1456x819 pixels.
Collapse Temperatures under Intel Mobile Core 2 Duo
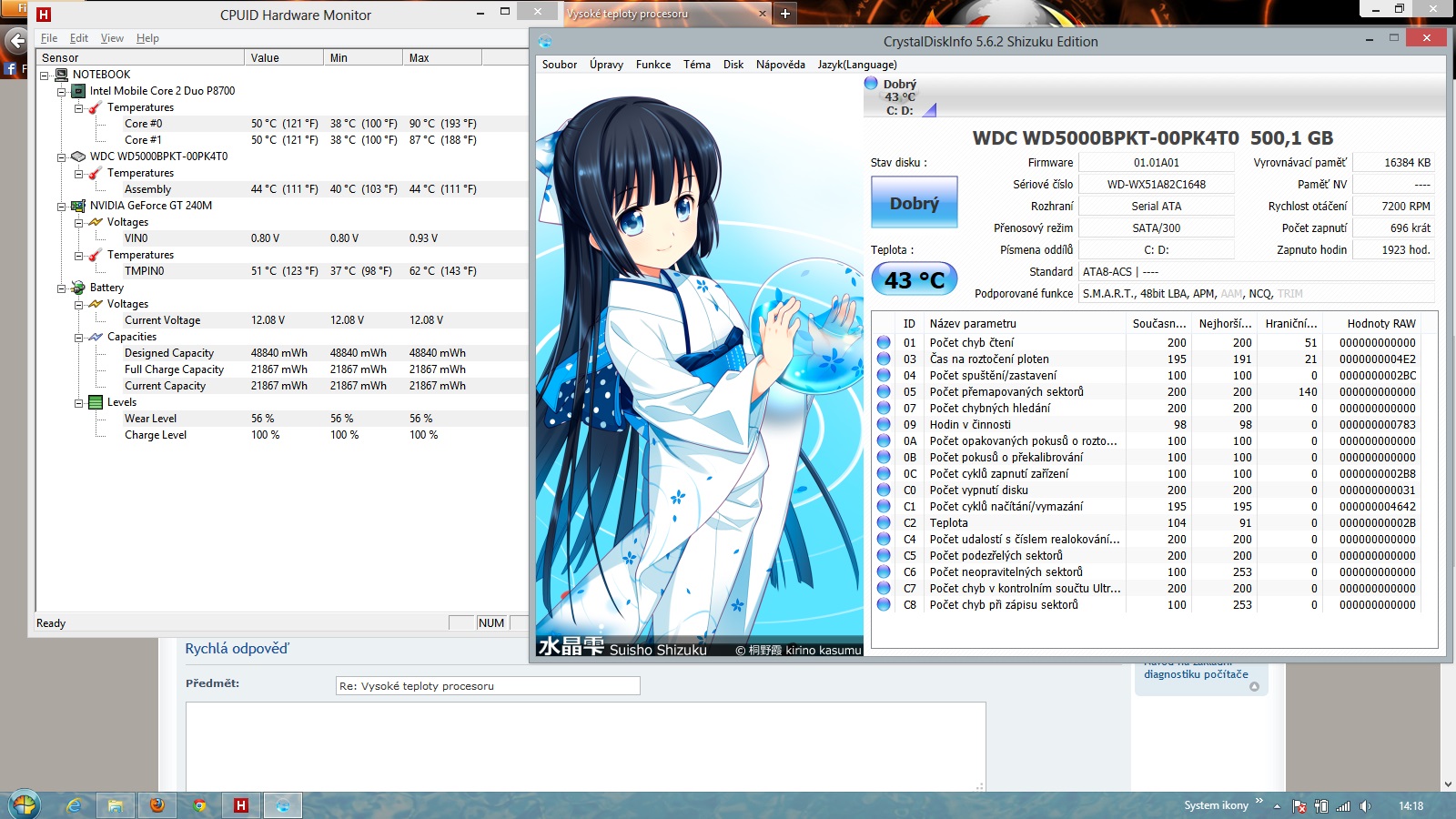pyautogui.click(x=78, y=108)
